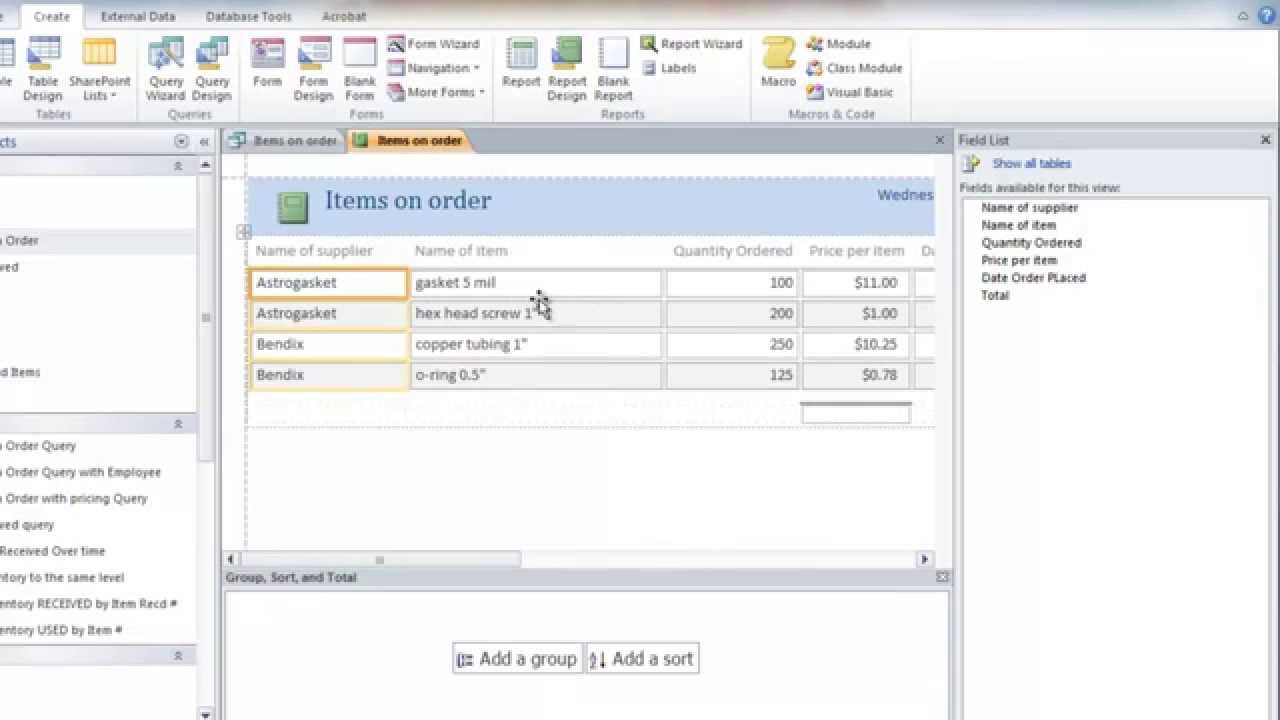Select the first Items on order tab
This screenshot has width=1280, height=720.
(285, 141)
